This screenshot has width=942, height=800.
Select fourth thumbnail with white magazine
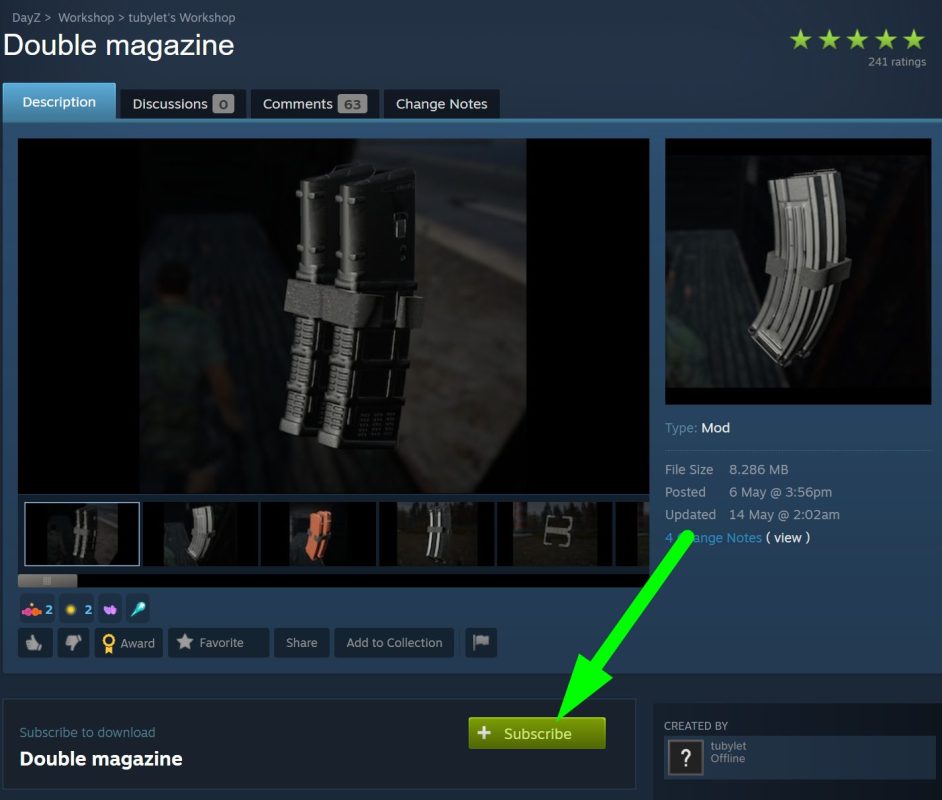tap(437, 534)
